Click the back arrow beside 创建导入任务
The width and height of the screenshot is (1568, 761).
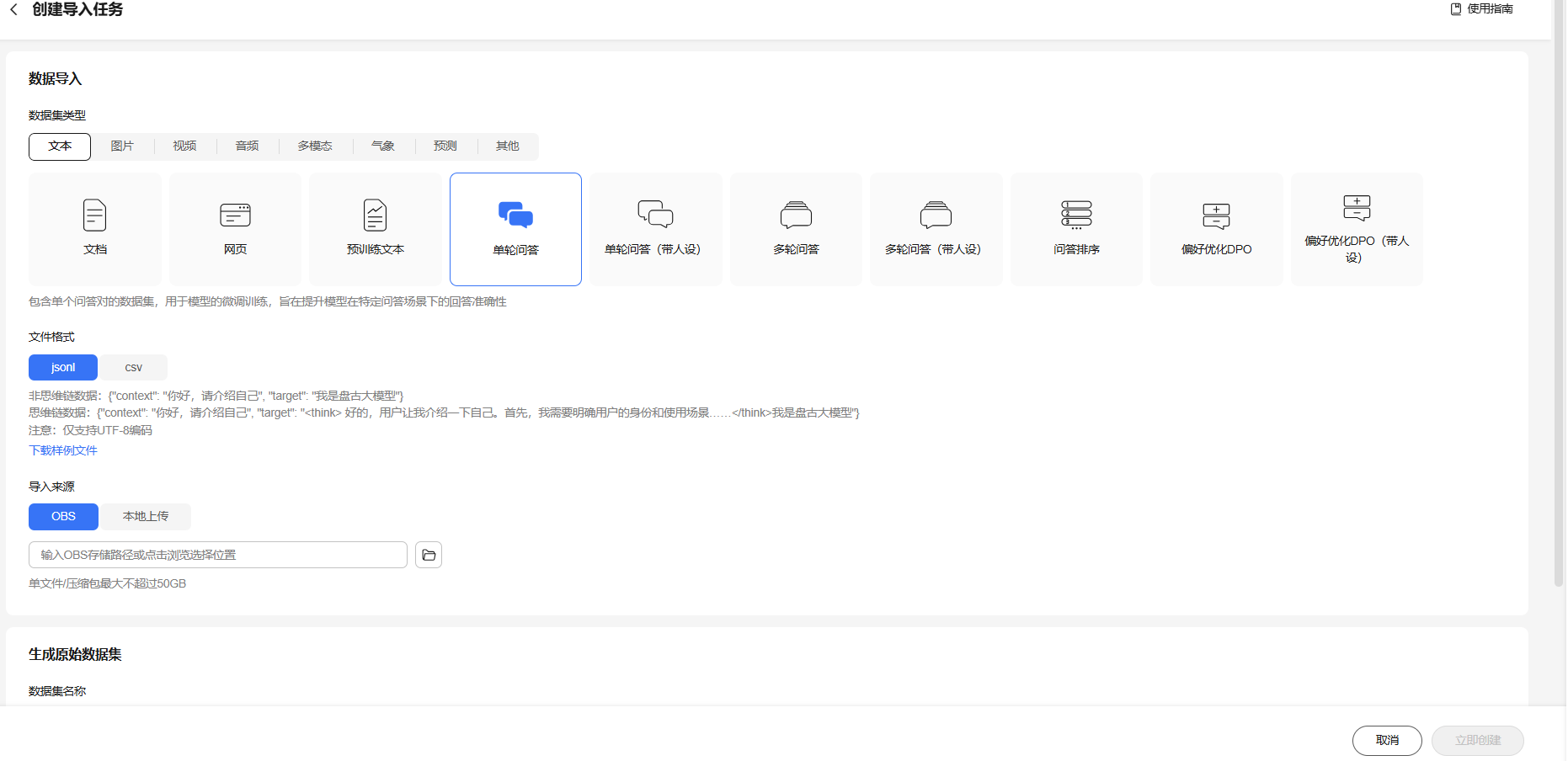(x=13, y=9)
